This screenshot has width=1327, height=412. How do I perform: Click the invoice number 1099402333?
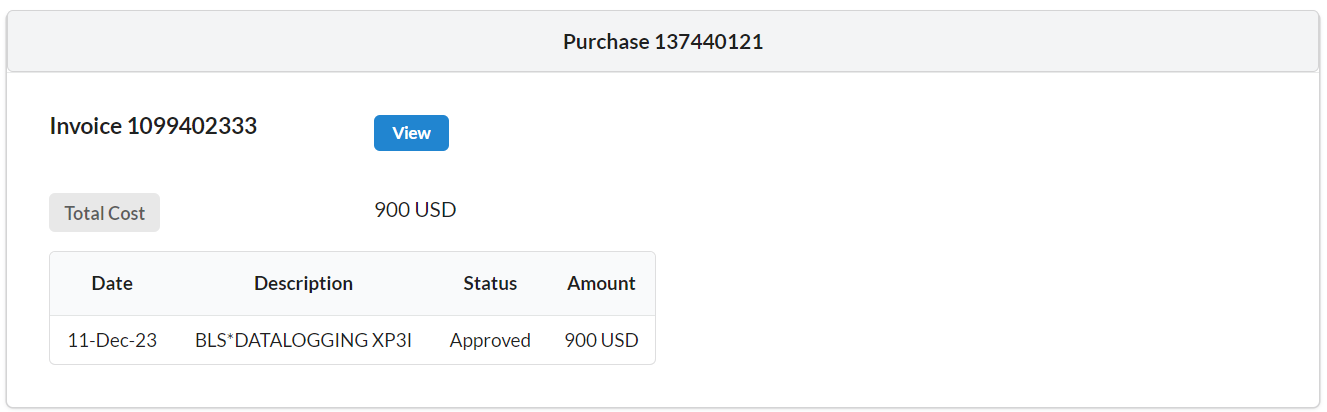[192, 126]
